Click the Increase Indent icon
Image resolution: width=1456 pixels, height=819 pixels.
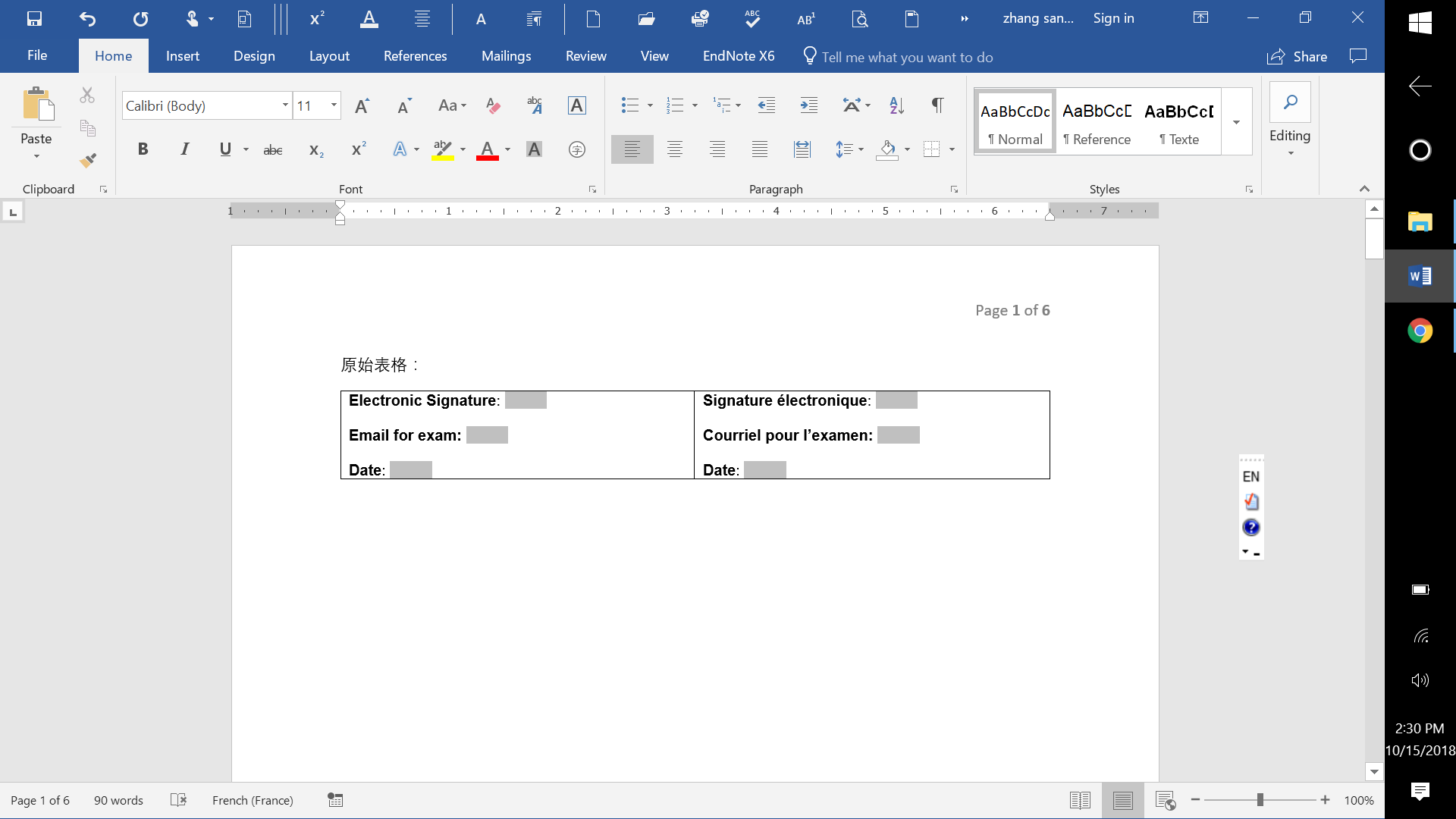coord(809,106)
